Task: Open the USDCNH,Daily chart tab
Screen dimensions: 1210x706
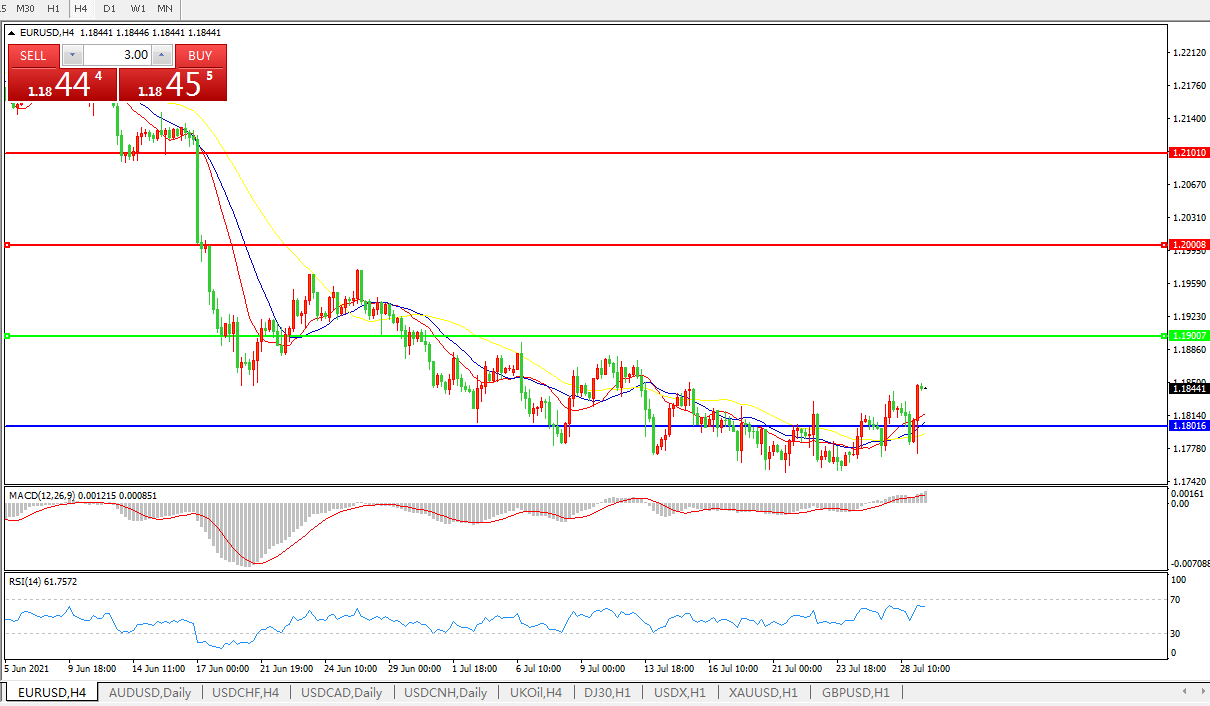Action: [445, 692]
